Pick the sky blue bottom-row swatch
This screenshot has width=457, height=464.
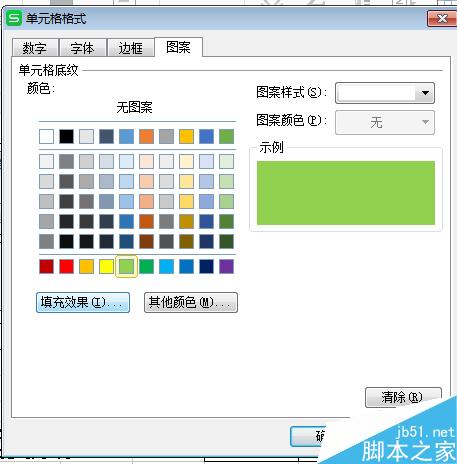[166, 266]
